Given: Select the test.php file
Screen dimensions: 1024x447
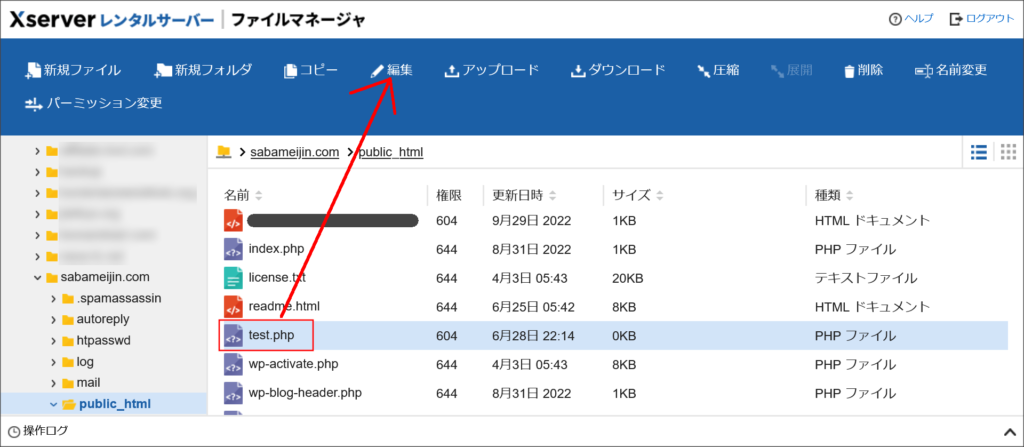Looking at the screenshot, I should coord(271,335).
